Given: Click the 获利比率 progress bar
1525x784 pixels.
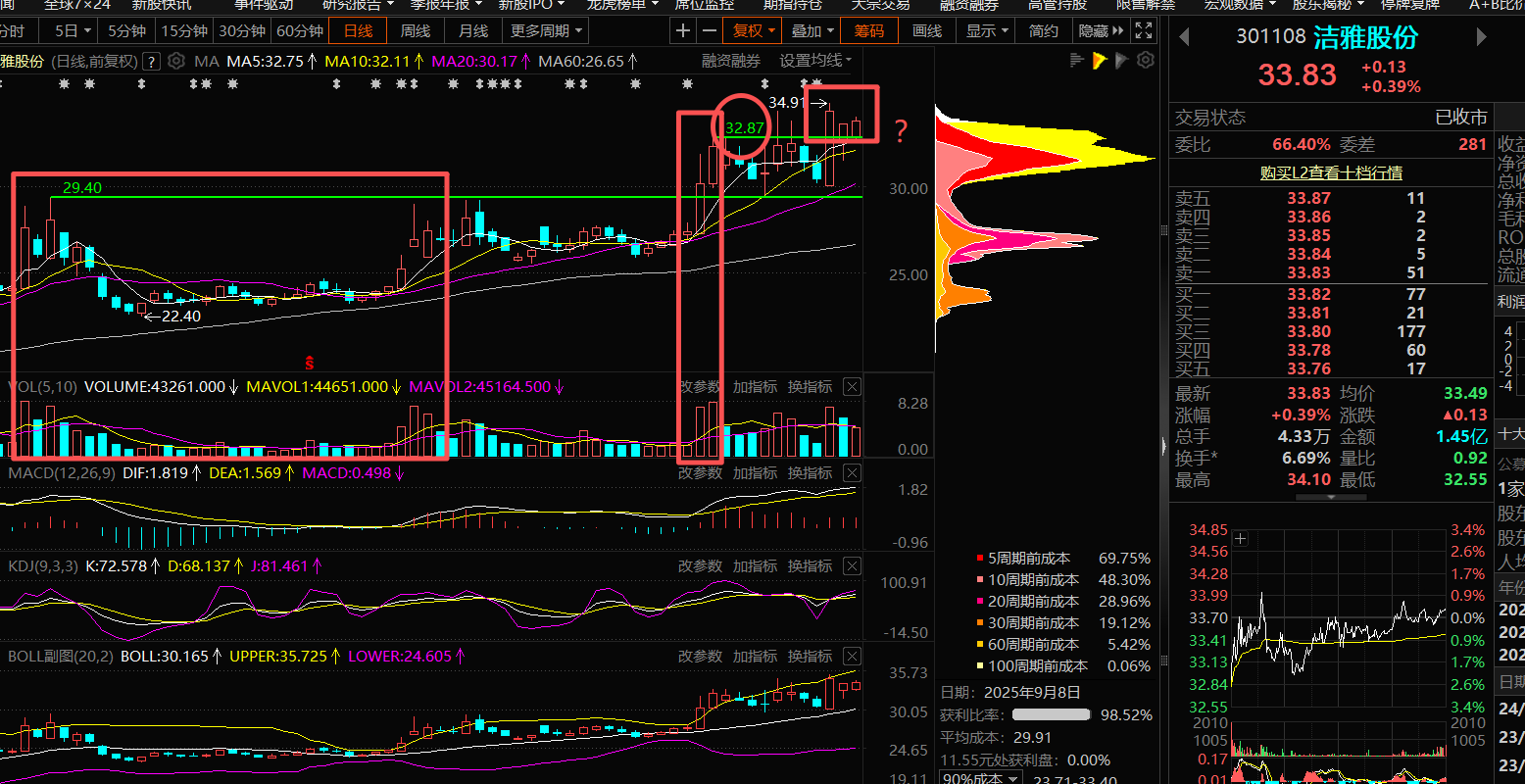Looking at the screenshot, I should [1052, 715].
